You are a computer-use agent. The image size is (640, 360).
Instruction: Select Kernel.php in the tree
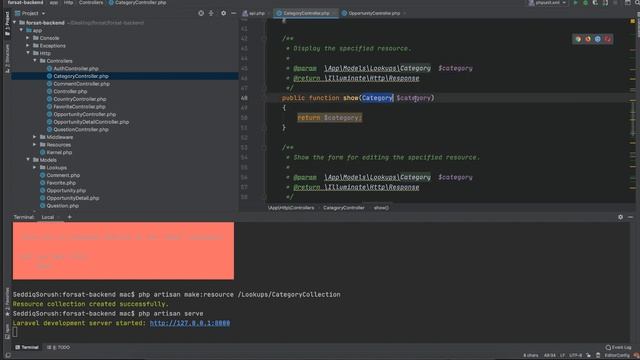tap(59, 152)
